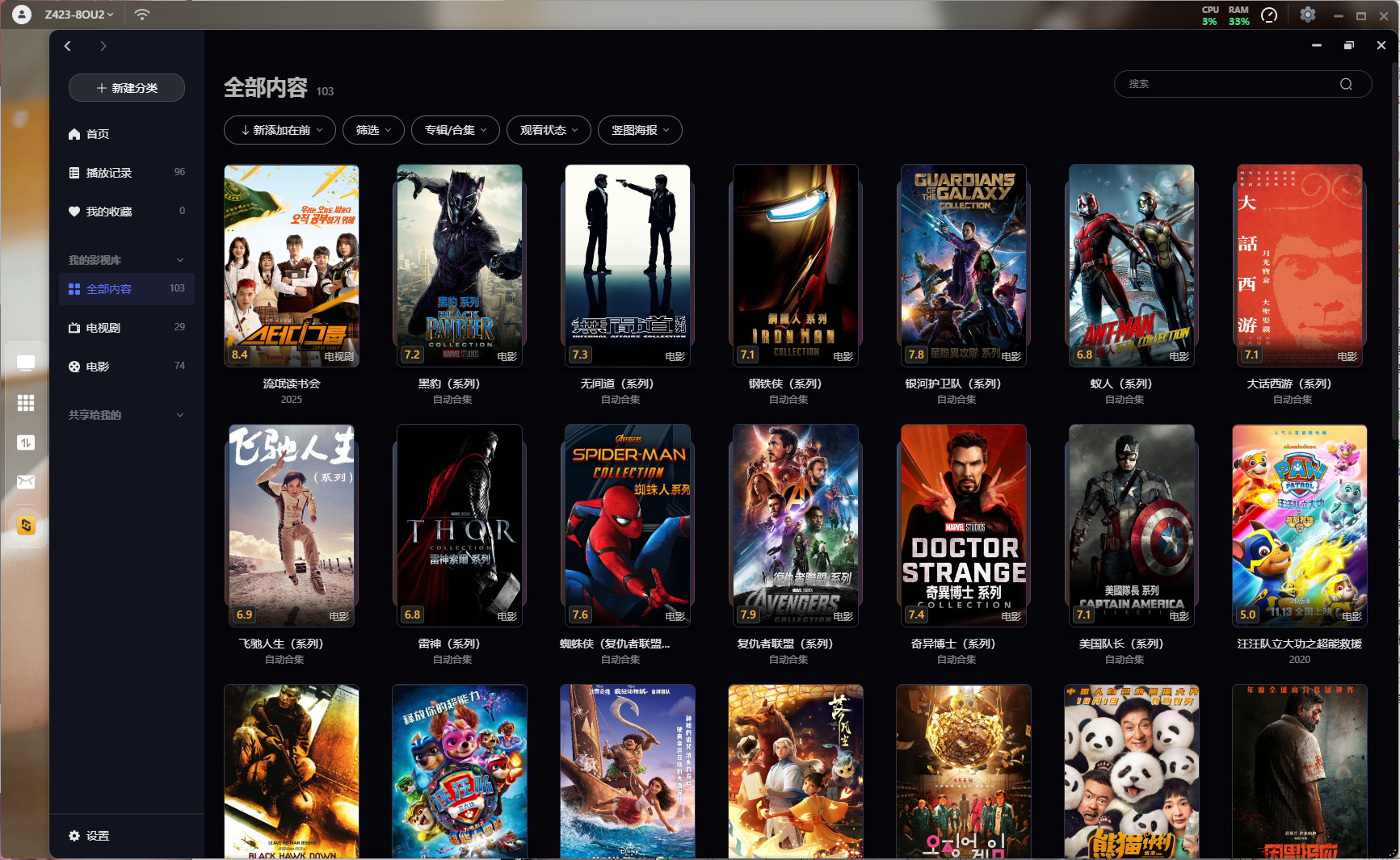Viewport: 1400px width, 860px height.
Task: Open 设置 at sidebar bottom
Action: click(89, 836)
